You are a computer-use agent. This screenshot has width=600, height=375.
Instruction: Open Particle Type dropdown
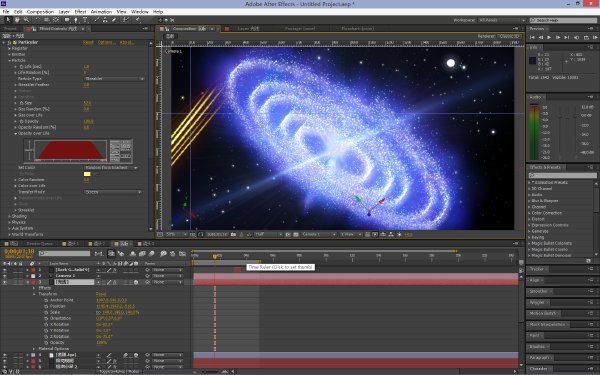pos(114,78)
